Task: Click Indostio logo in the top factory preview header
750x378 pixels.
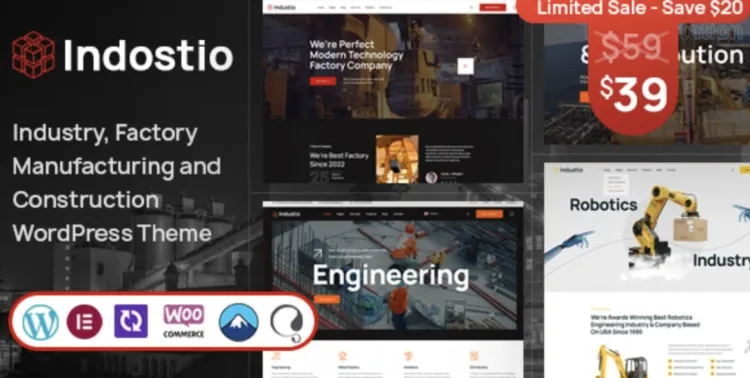Action: tap(281, 7)
